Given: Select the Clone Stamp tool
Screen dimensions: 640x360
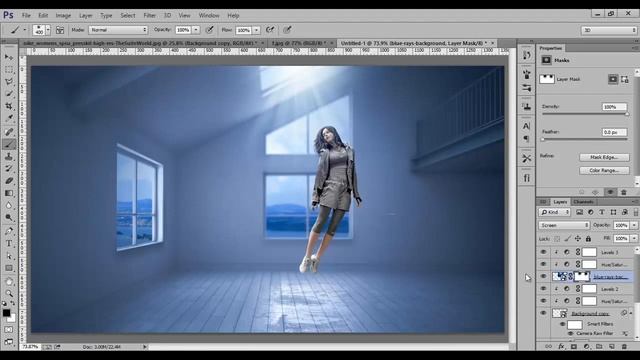Looking at the screenshot, I should point(9,156).
